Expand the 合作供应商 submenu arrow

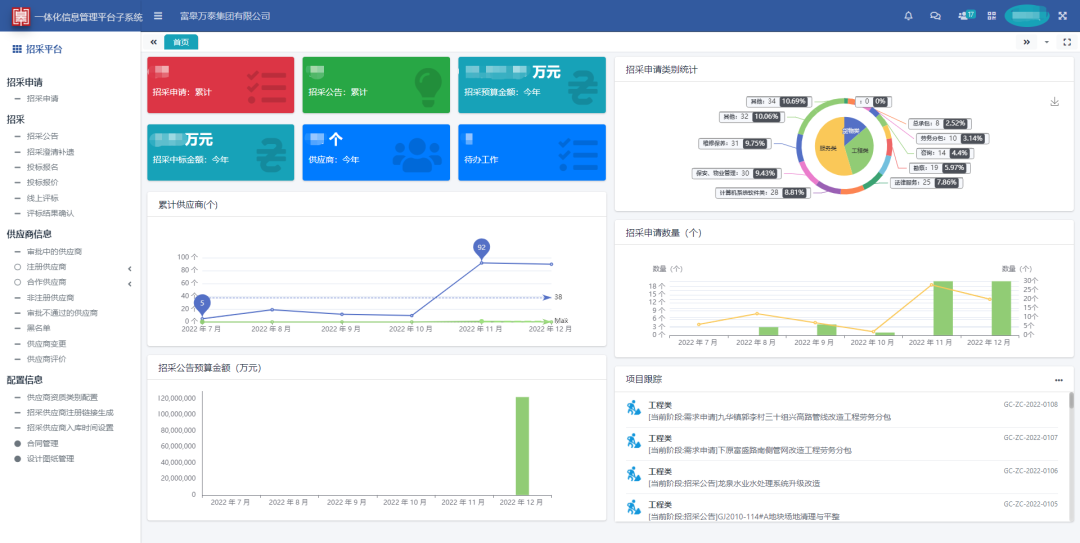(129, 283)
